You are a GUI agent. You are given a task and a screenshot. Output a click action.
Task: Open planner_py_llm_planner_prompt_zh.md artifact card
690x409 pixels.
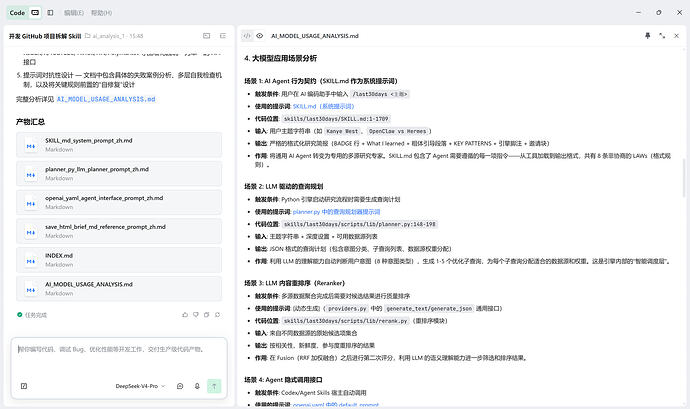click(x=119, y=173)
